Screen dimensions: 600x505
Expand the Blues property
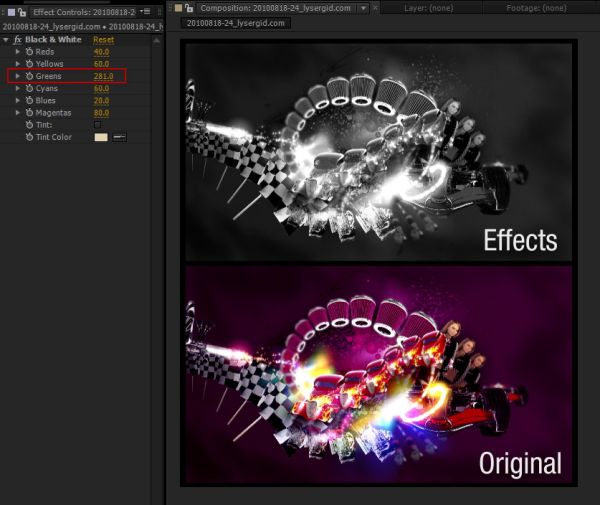coord(18,101)
